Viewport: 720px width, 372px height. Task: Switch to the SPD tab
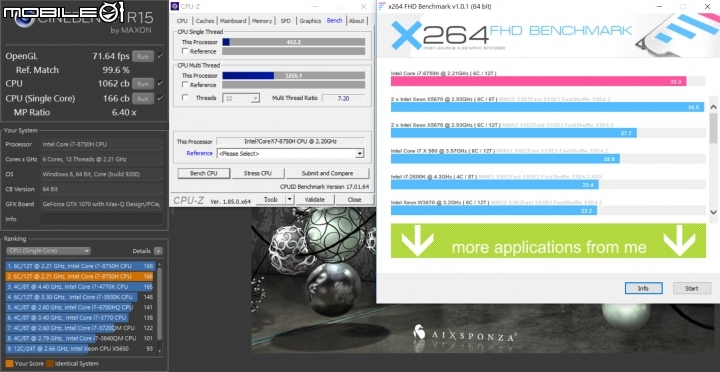286,21
